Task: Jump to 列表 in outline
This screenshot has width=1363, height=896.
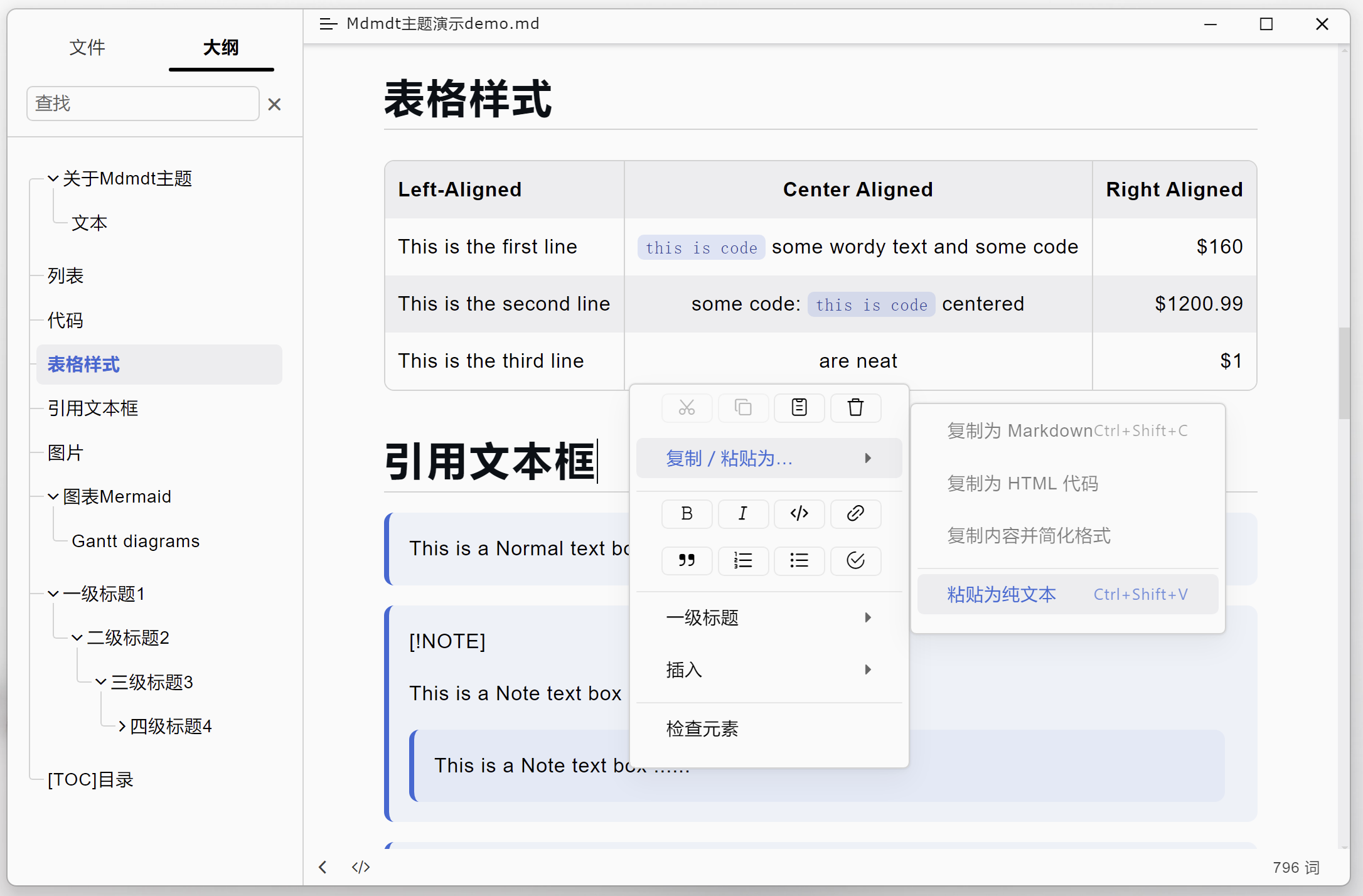Action: pos(65,276)
